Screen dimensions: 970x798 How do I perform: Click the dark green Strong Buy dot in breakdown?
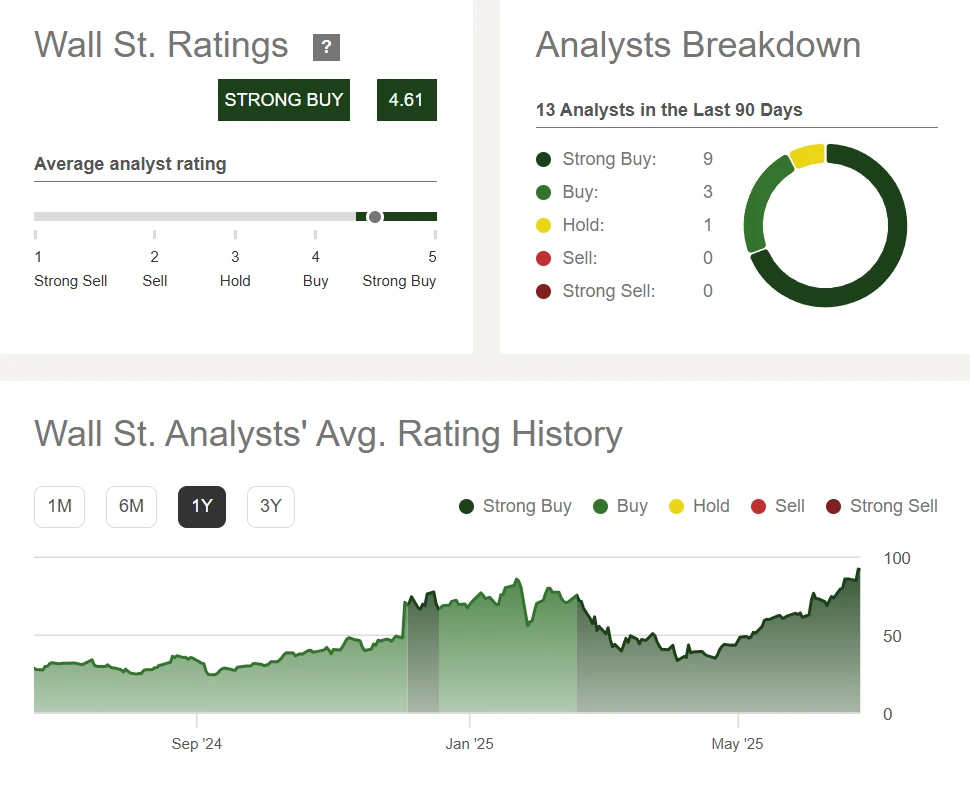click(x=544, y=159)
